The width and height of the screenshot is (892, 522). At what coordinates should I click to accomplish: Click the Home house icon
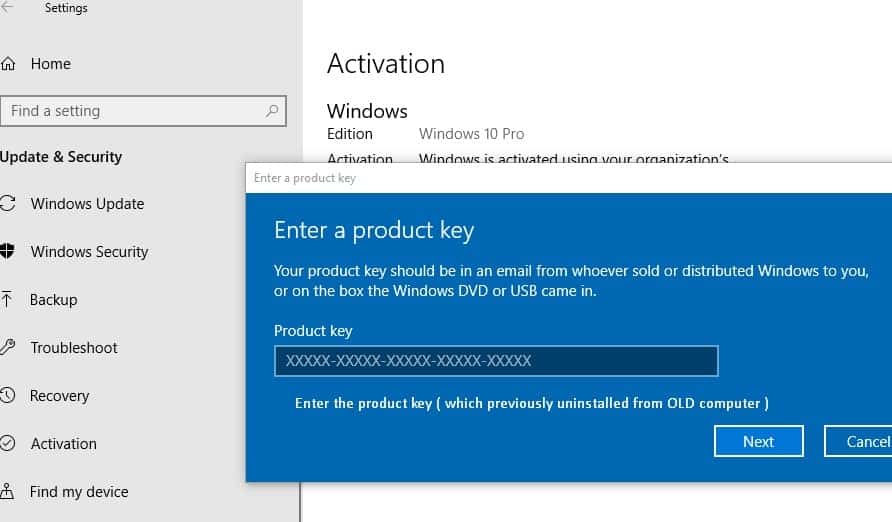8,64
